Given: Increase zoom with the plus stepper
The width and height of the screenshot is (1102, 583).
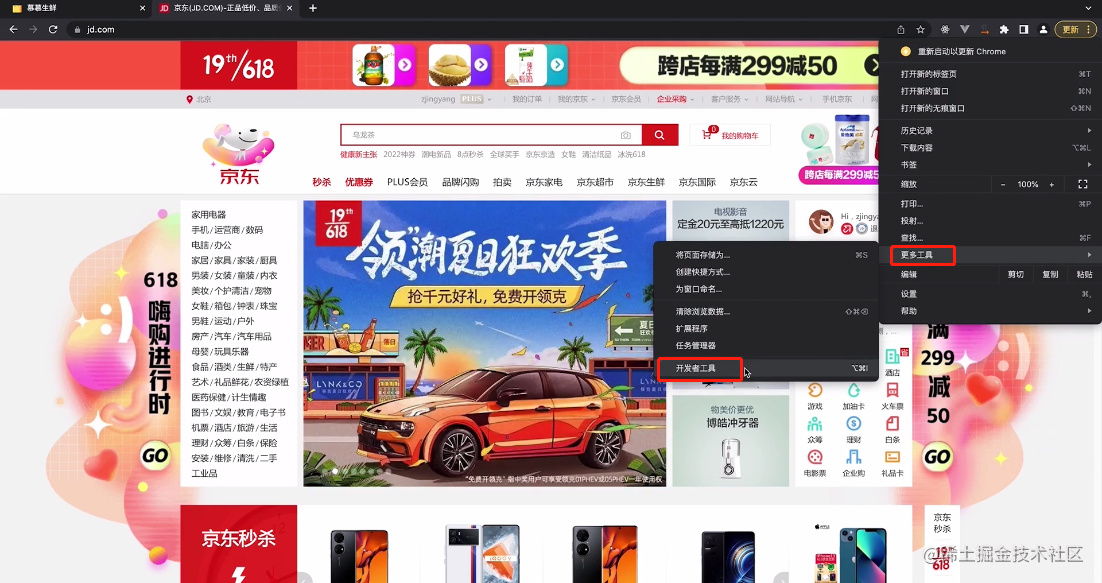Looking at the screenshot, I should coord(1052,184).
